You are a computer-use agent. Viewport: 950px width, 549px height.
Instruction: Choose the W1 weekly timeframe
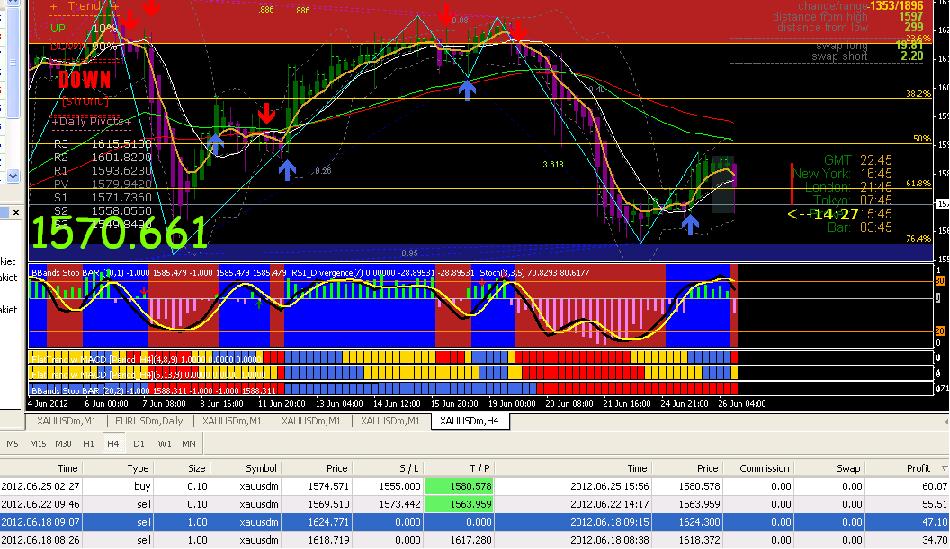point(164,442)
